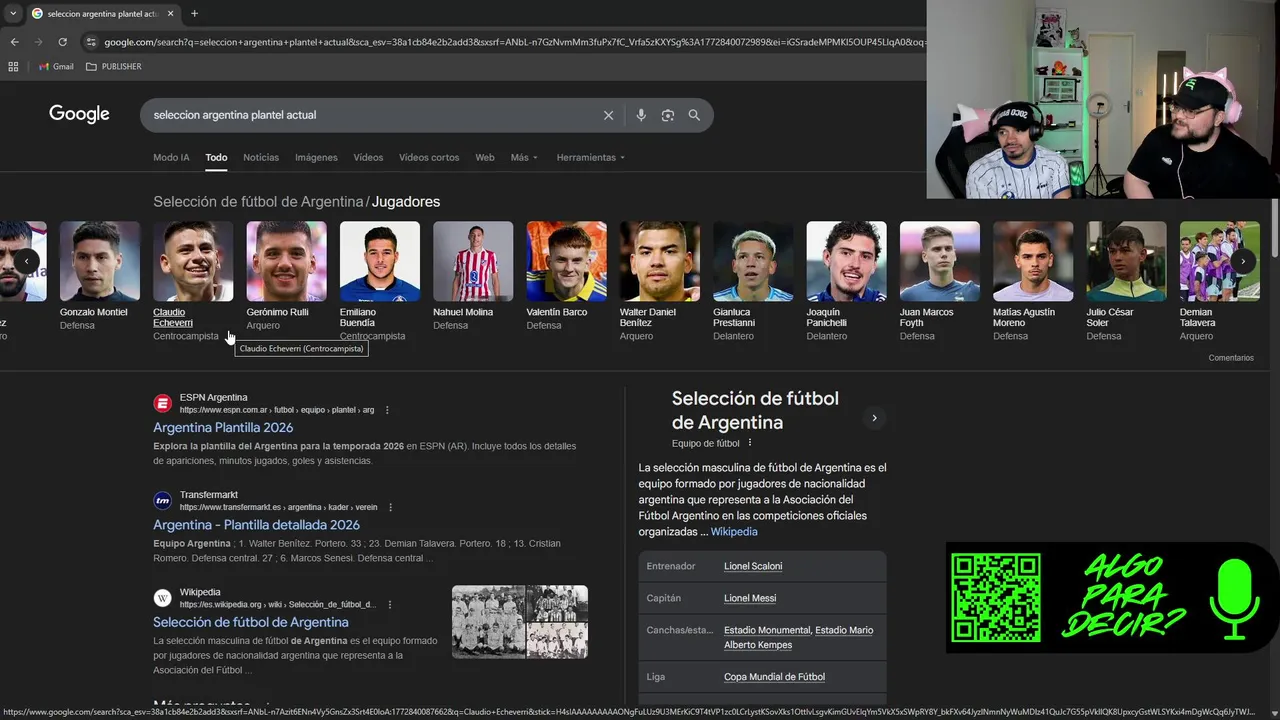Expand the Más dropdown
The image size is (1280, 720).
pos(524,158)
